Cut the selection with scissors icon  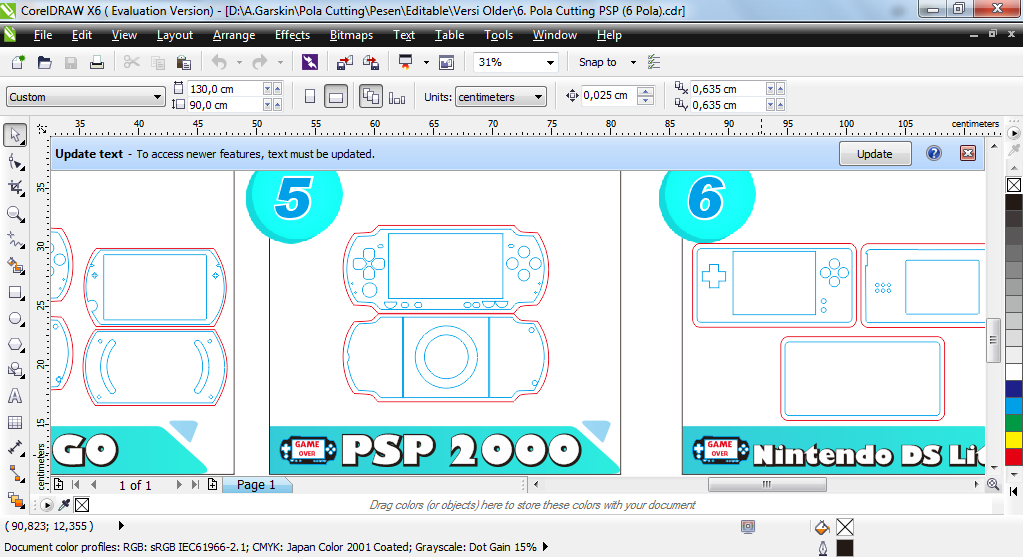132,62
